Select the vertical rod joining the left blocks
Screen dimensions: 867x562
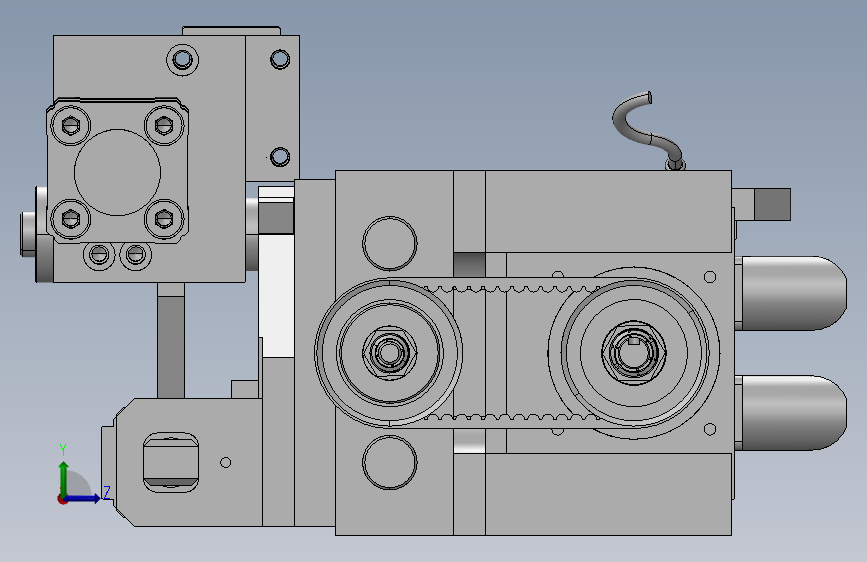pos(171,340)
